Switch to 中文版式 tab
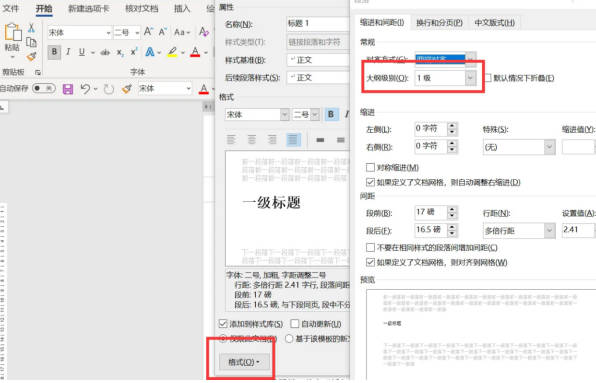 (x=495, y=22)
